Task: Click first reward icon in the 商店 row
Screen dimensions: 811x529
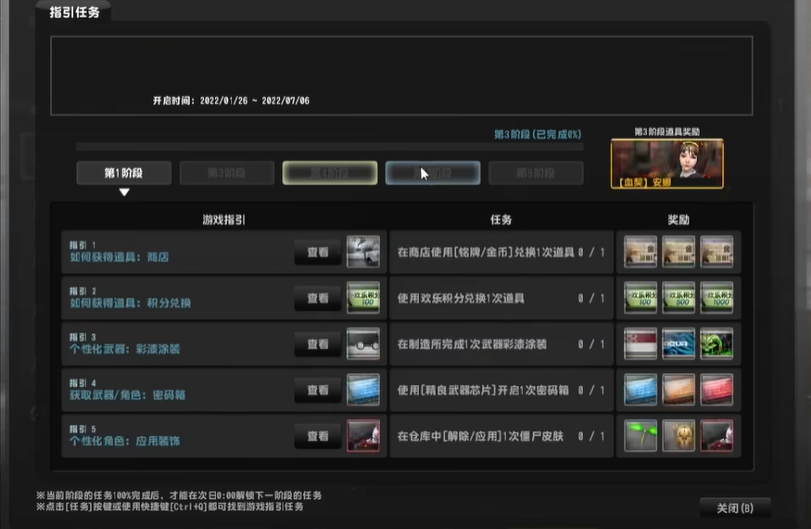Action: coord(640,252)
